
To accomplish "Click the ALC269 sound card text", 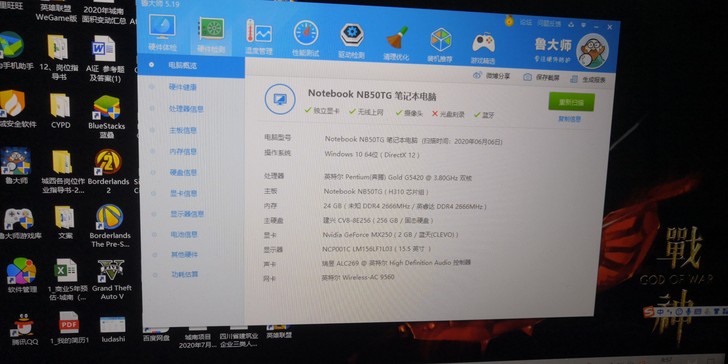I will click(396, 263).
